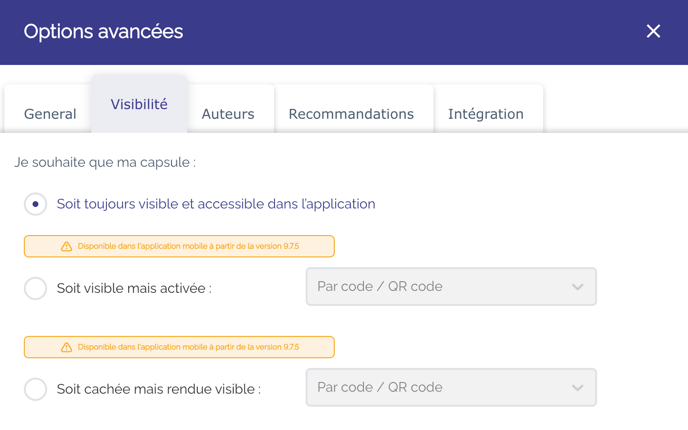
Task: Click the "Soit toujours visible et accessible dans l'application" label text
Action: tap(216, 204)
